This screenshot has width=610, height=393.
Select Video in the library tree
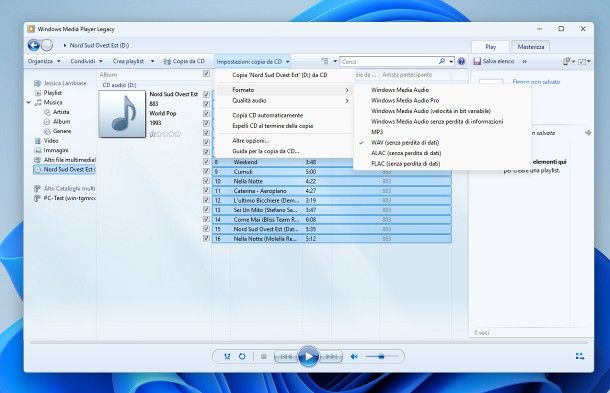click(51, 140)
